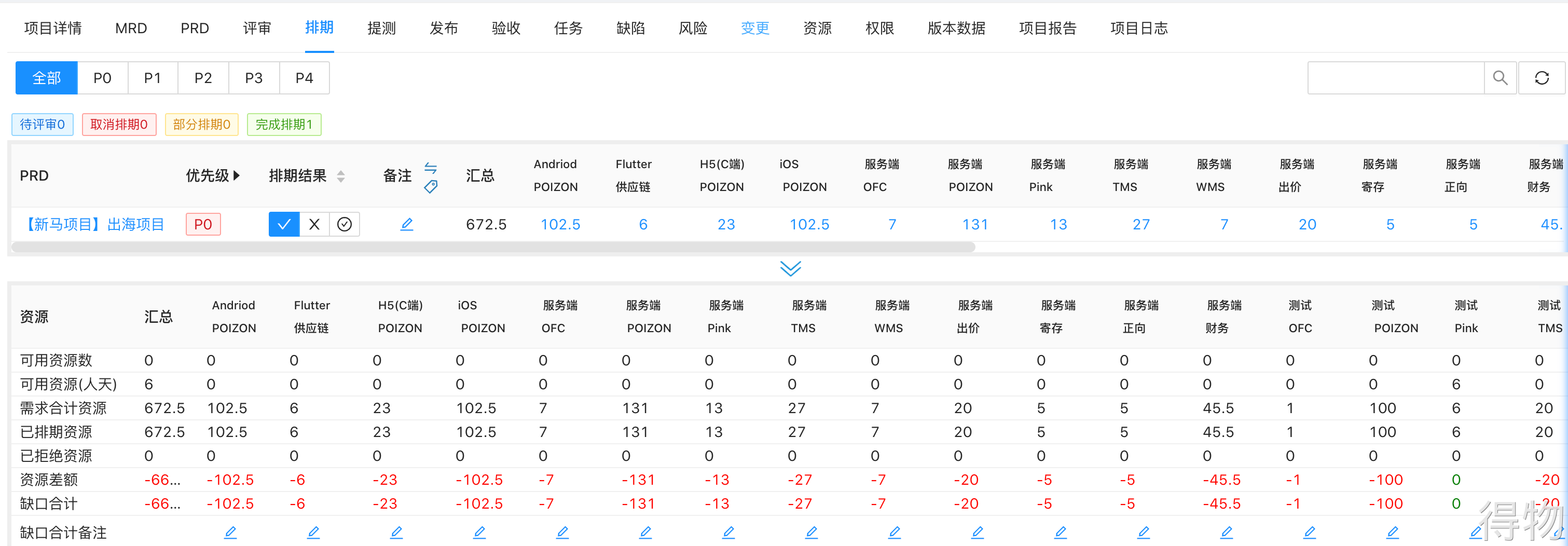Edit 缺口合计备注 under Flutter 供应链 column
Screen dimensions: 1568x546
click(313, 533)
